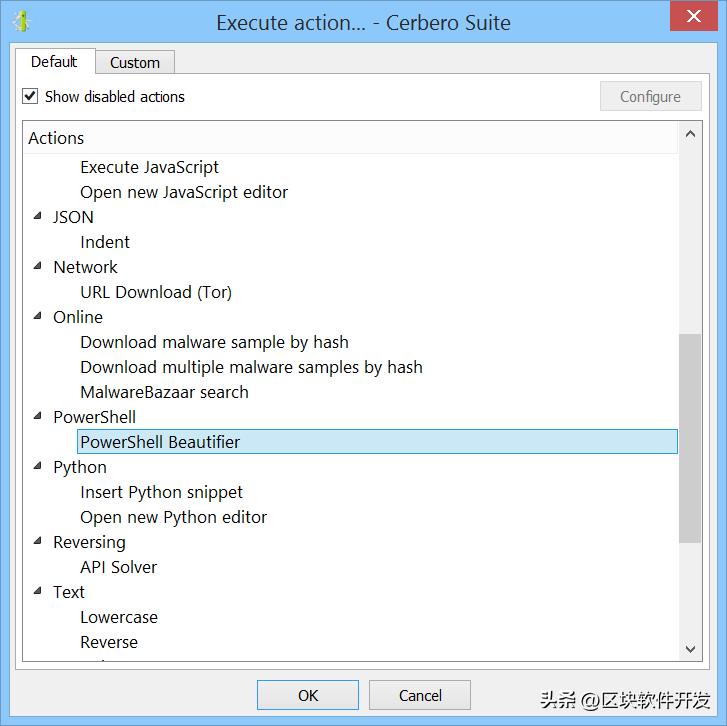Collapse the PowerShell category
The height and width of the screenshot is (726, 727).
[38, 416]
